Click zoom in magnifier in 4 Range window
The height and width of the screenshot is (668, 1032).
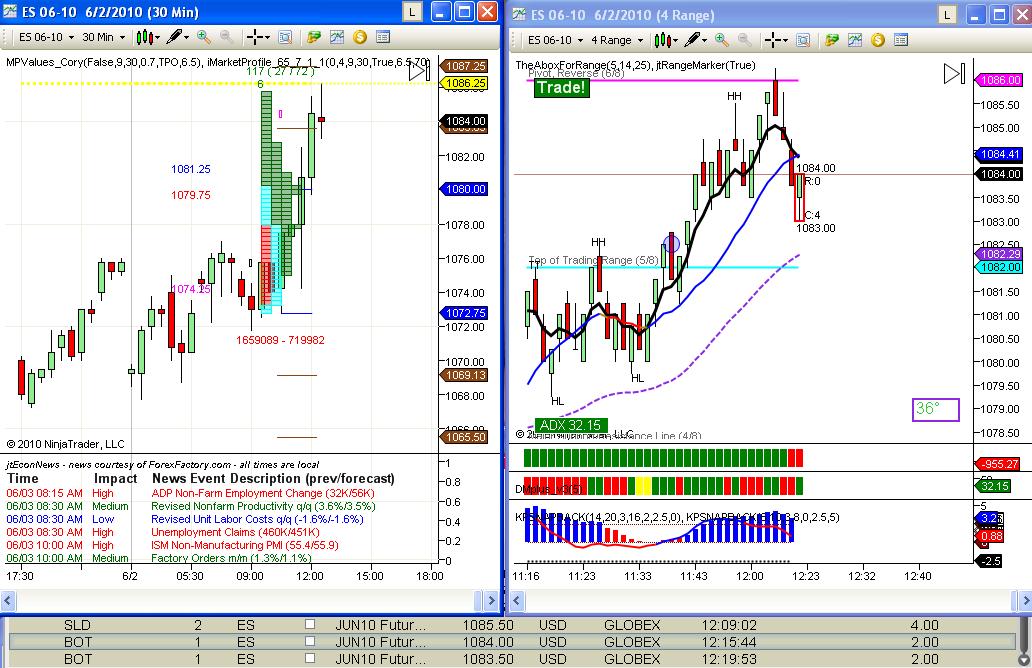722,40
